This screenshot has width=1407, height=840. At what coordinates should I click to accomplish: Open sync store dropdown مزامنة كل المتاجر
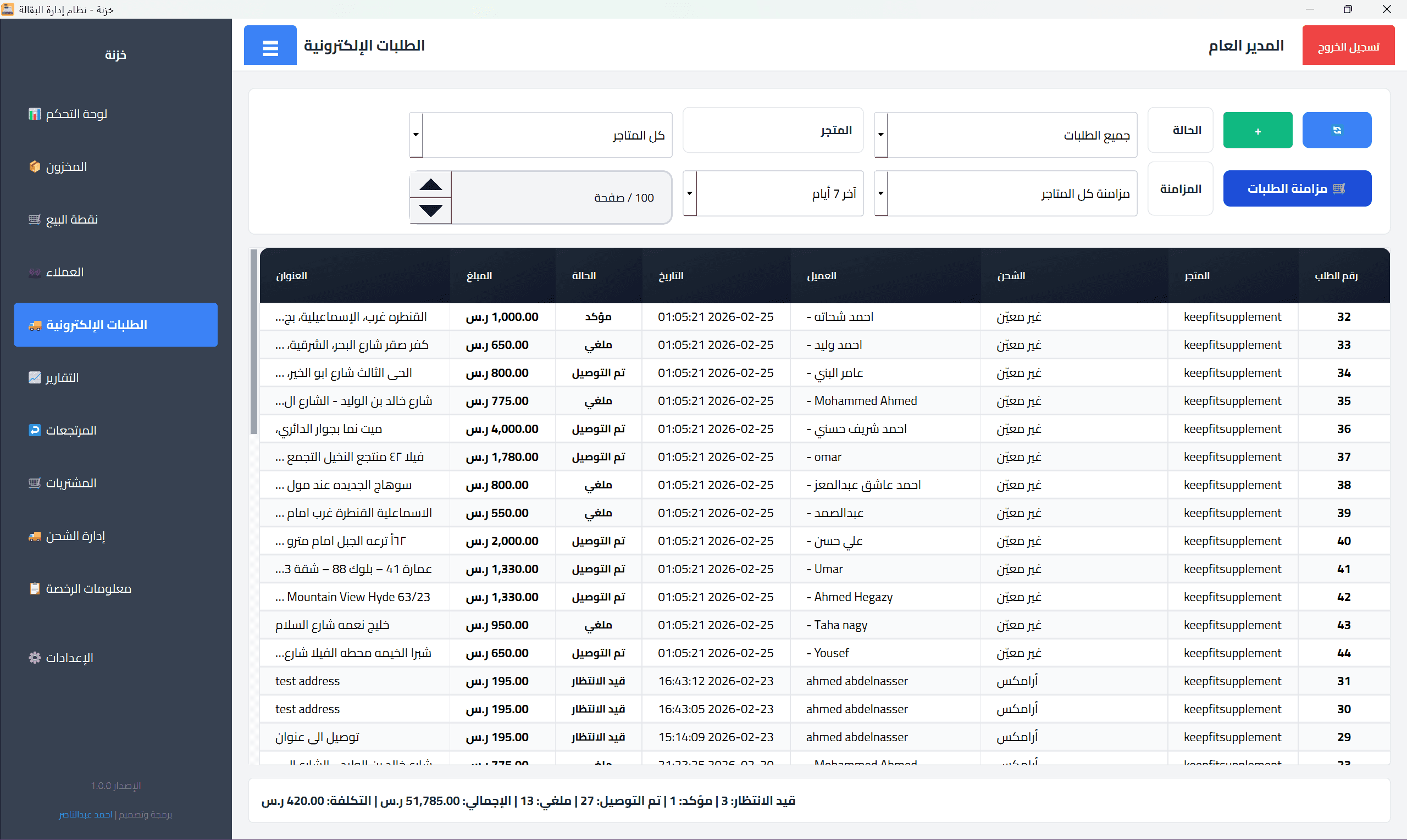tap(1006, 193)
